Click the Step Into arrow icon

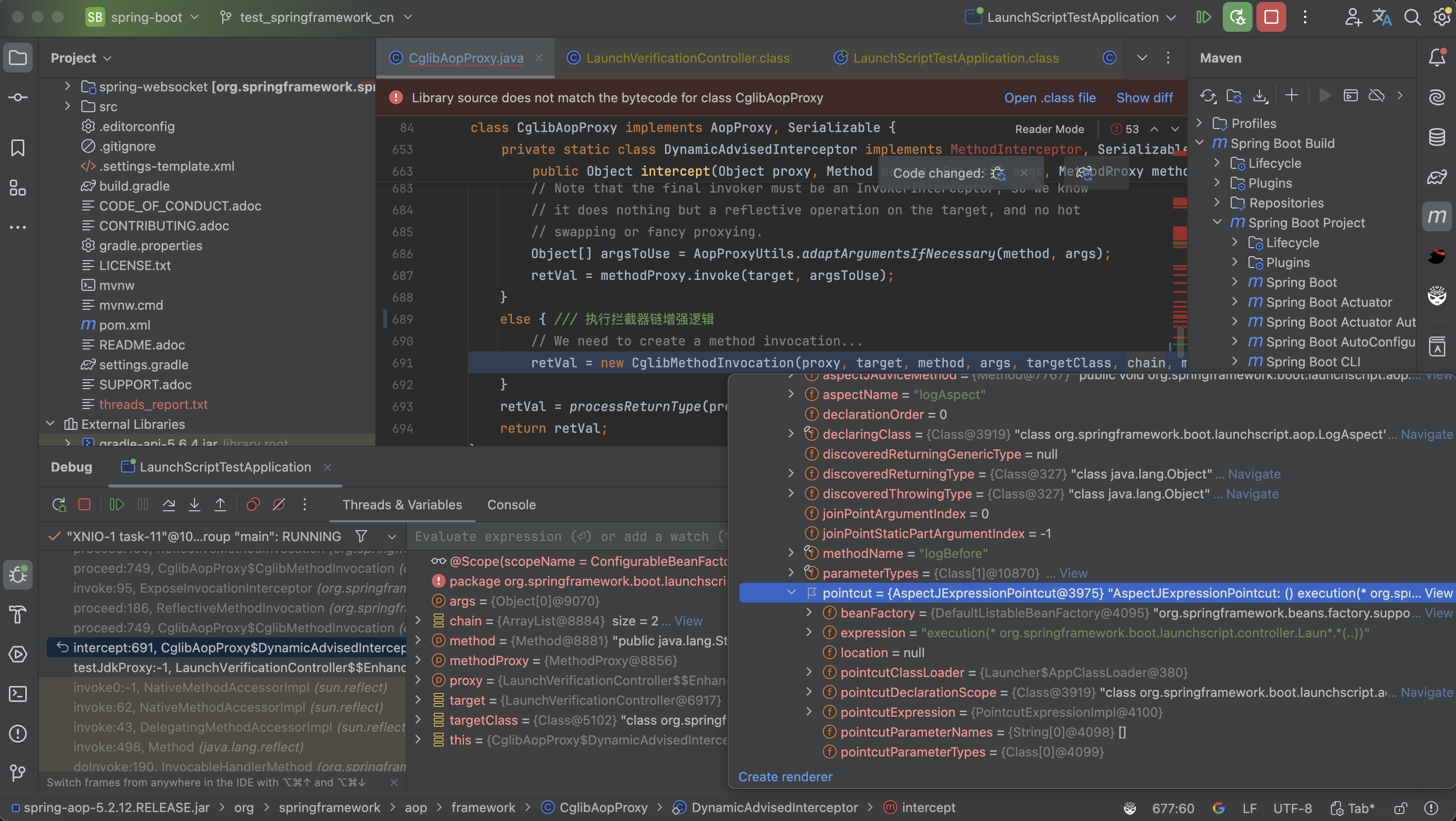tap(195, 504)
